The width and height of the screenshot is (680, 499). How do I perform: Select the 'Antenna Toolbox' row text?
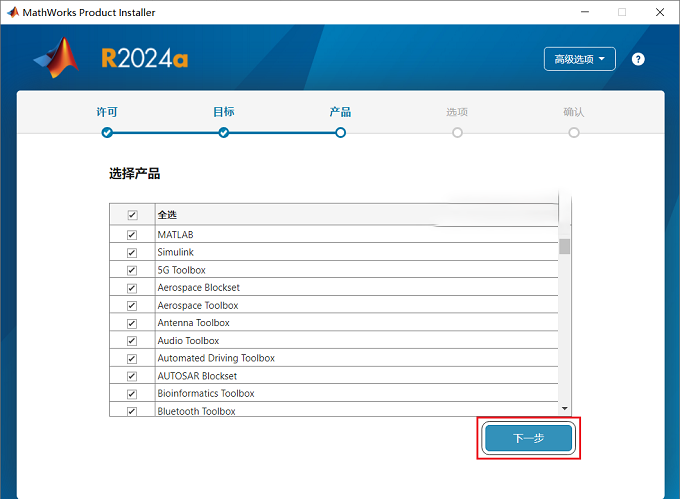pyautogui.click(x=193, y=323)
